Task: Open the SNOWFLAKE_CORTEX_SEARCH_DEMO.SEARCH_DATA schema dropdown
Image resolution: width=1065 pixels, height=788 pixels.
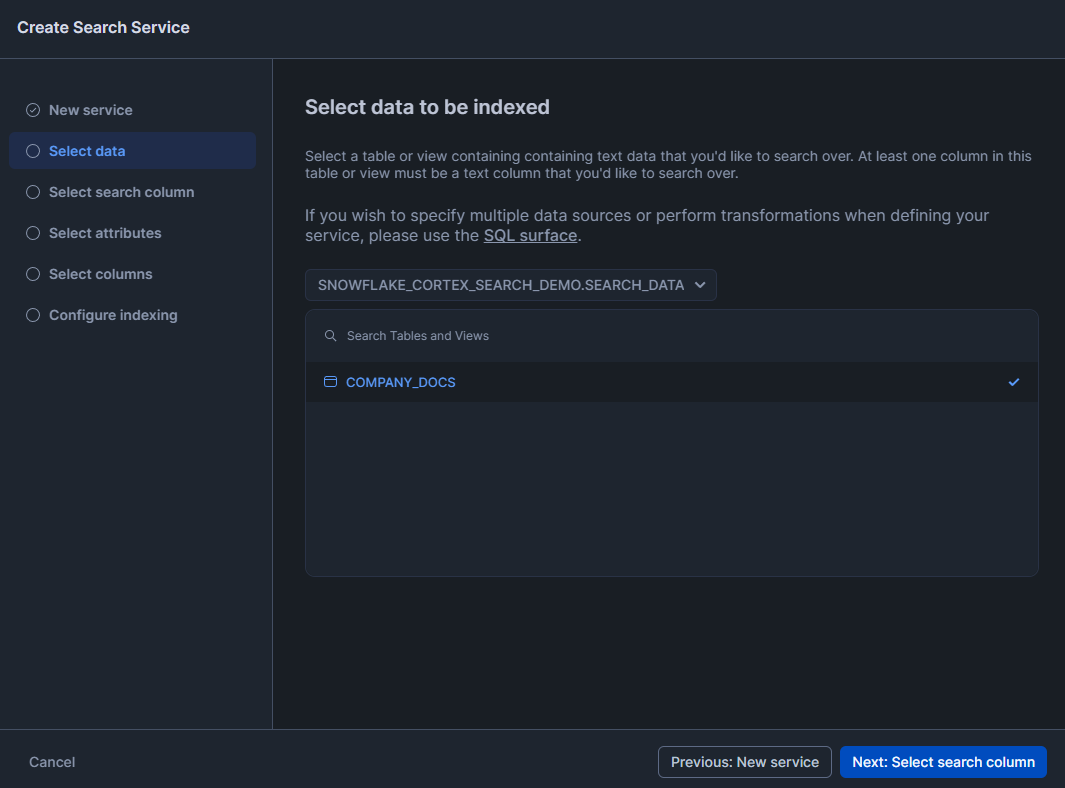Action: (501, 285)
